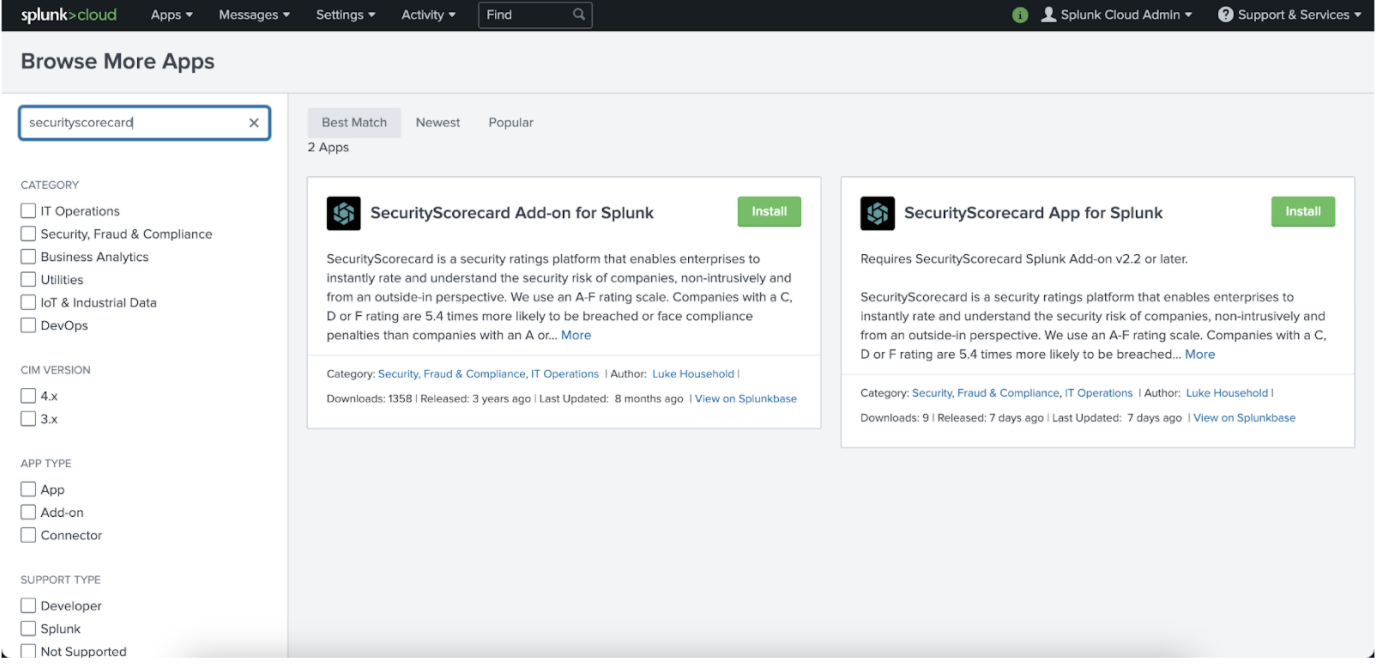Screen dimensions: 1376x664
Task: Open IT Operations category link in App card
Action: [1099, 393]
